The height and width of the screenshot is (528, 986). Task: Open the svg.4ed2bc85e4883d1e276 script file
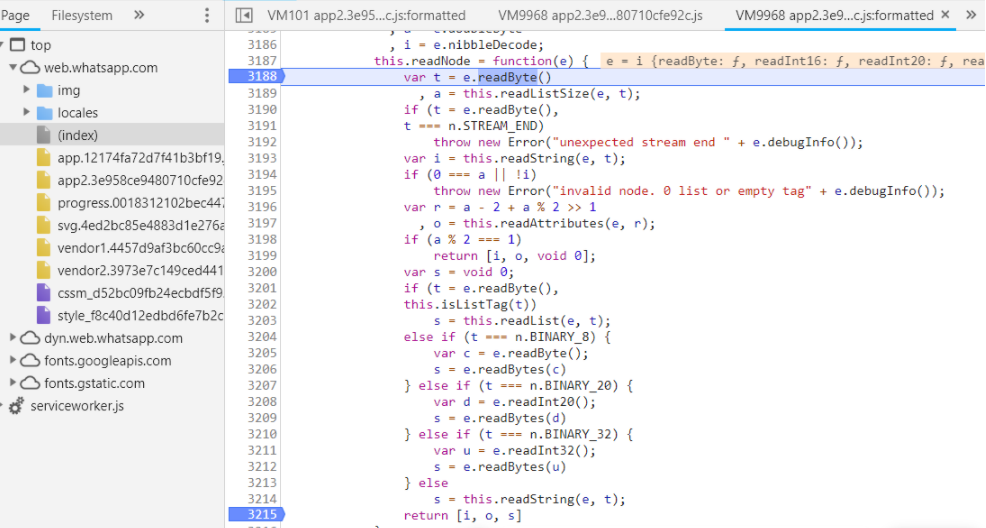[140, 225]
